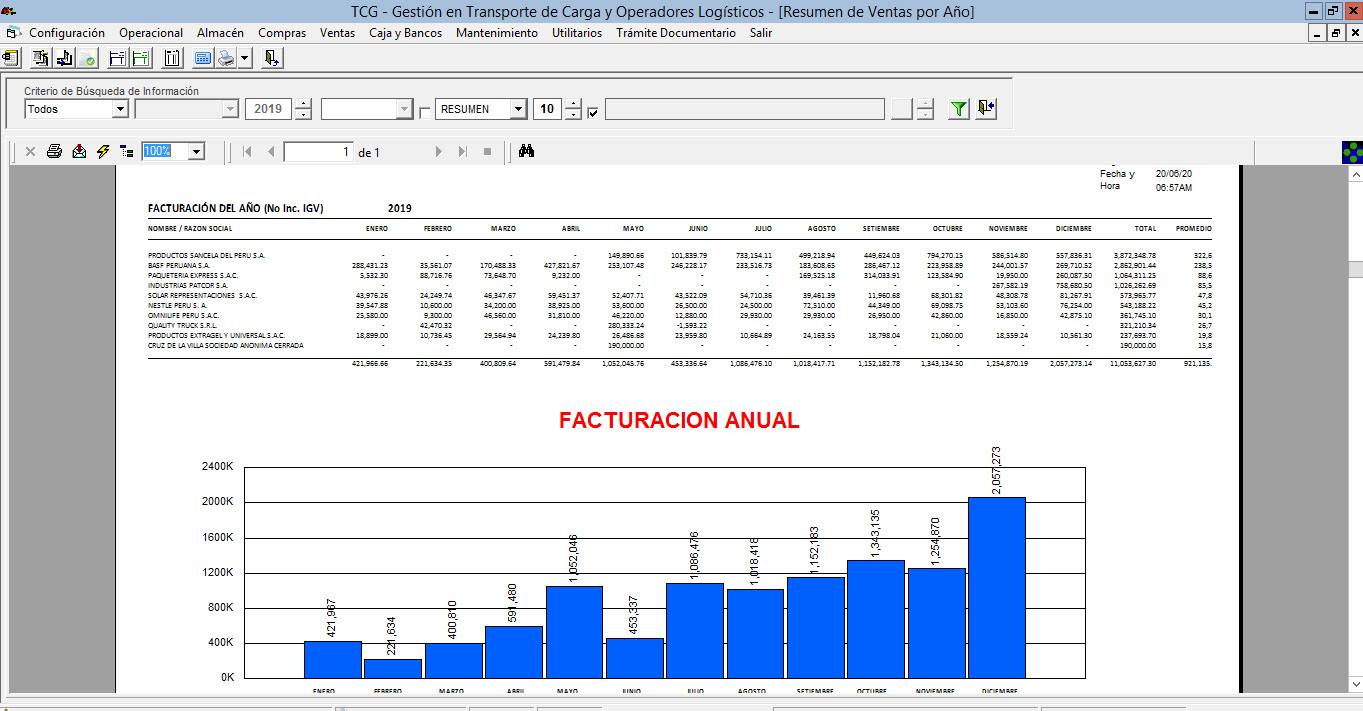Increase the year 2019 with up arrow

pos(304,104)
